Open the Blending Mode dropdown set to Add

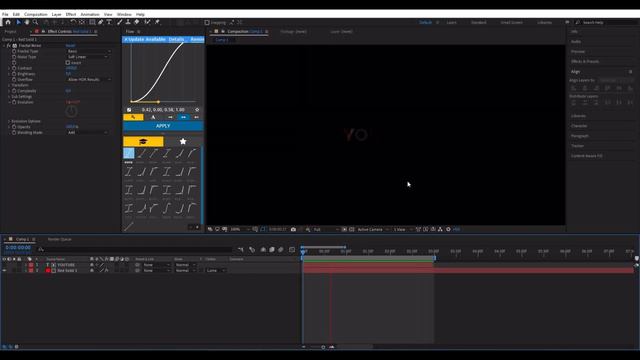pyautogui.click(x=88, y=133)
